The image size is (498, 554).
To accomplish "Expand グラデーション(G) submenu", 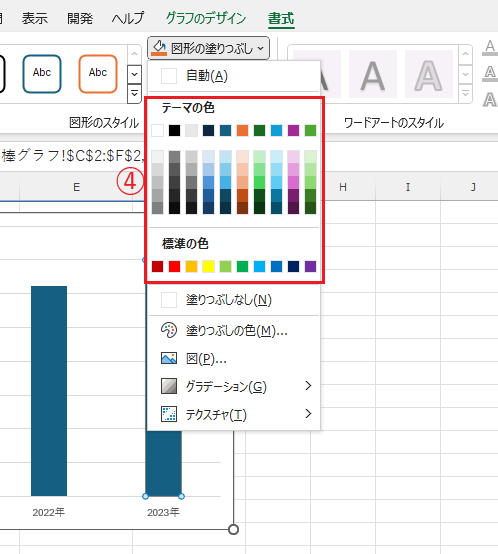I will tap(233, 386).
